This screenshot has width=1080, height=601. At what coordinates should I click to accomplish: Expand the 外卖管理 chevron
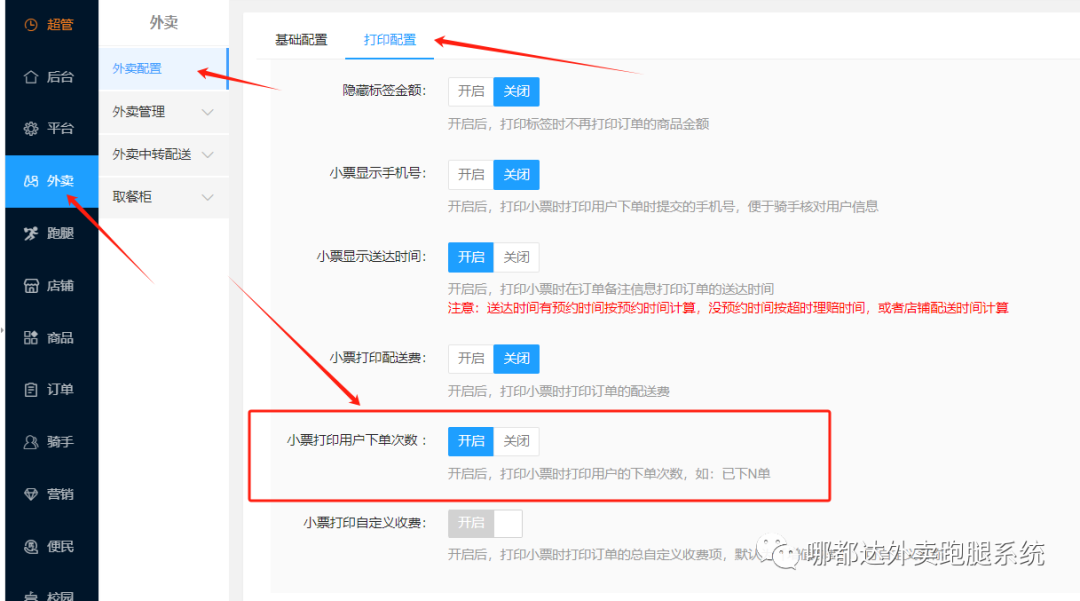pyautogui.click(x=207, y=112)
